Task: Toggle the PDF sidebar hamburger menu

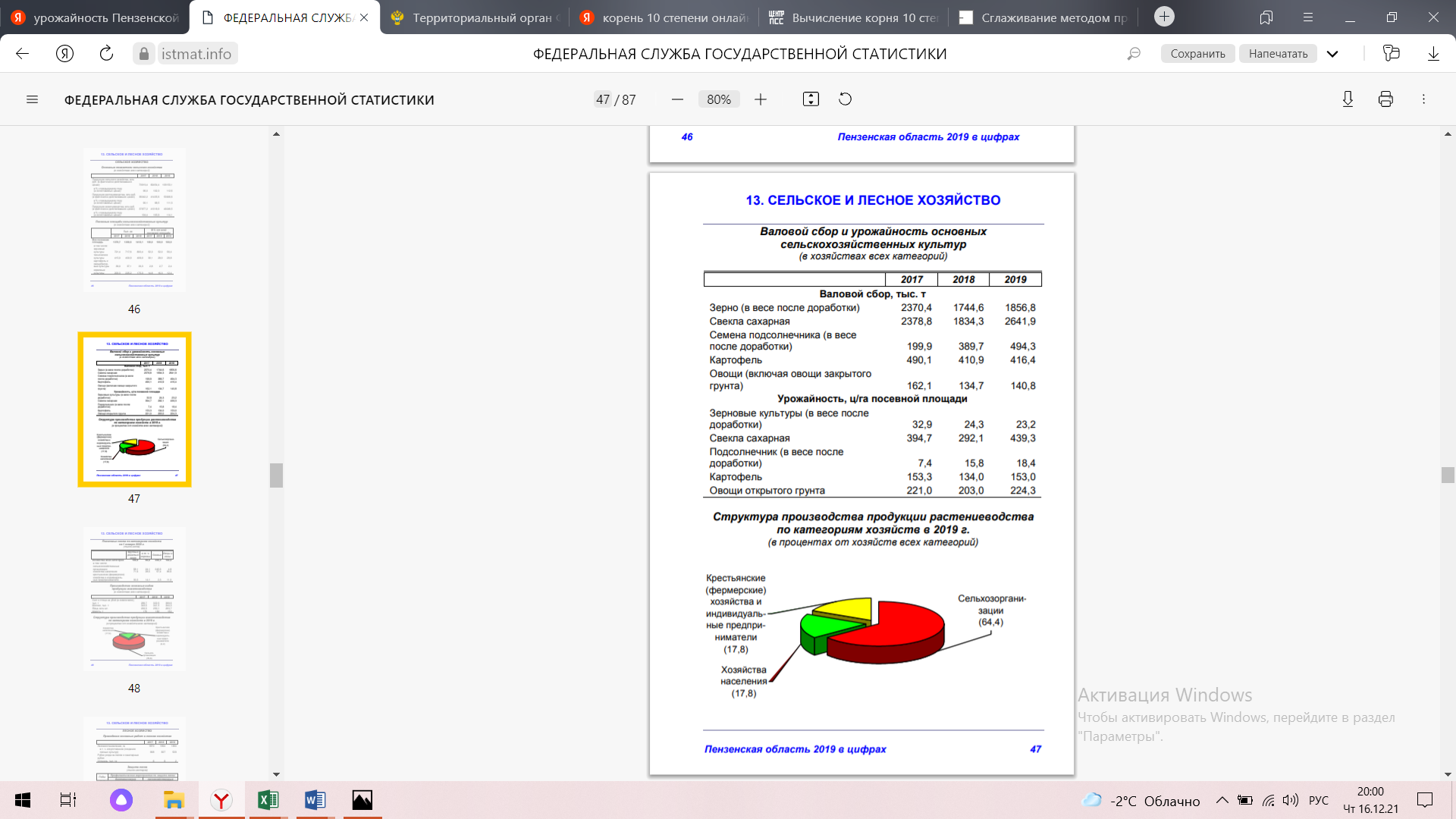Action: [32, 99]
